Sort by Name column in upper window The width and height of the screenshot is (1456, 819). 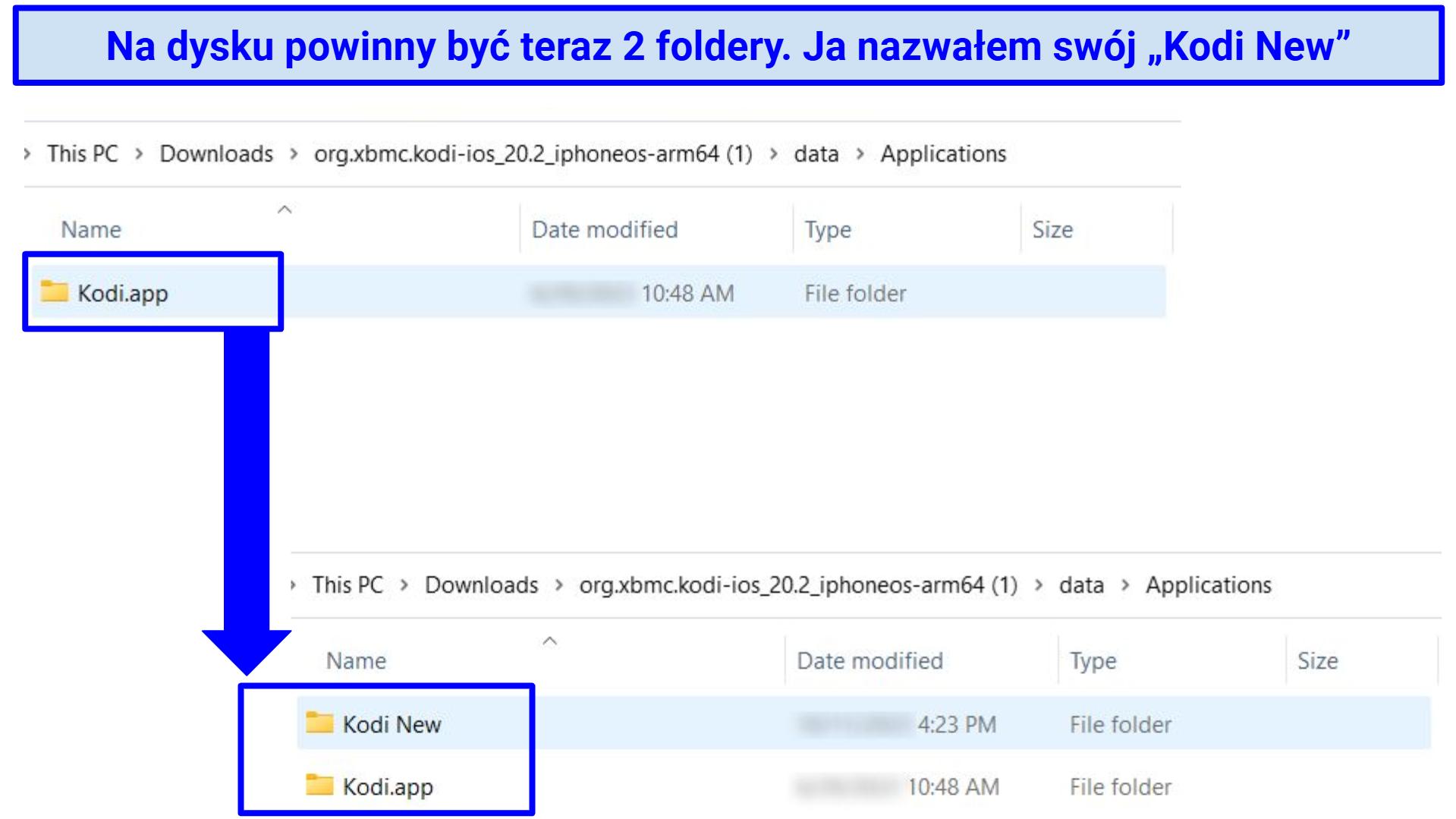click(91, 230)
